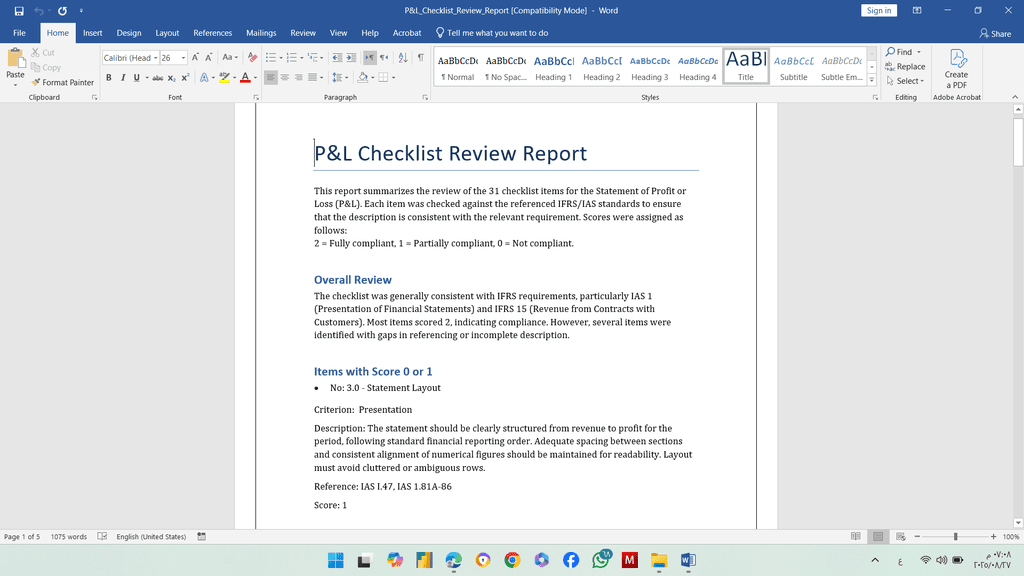This screenshot has height=576, width=1024.
Task: Open Facebook from the taskbar
Action: (x=571, y=560)
